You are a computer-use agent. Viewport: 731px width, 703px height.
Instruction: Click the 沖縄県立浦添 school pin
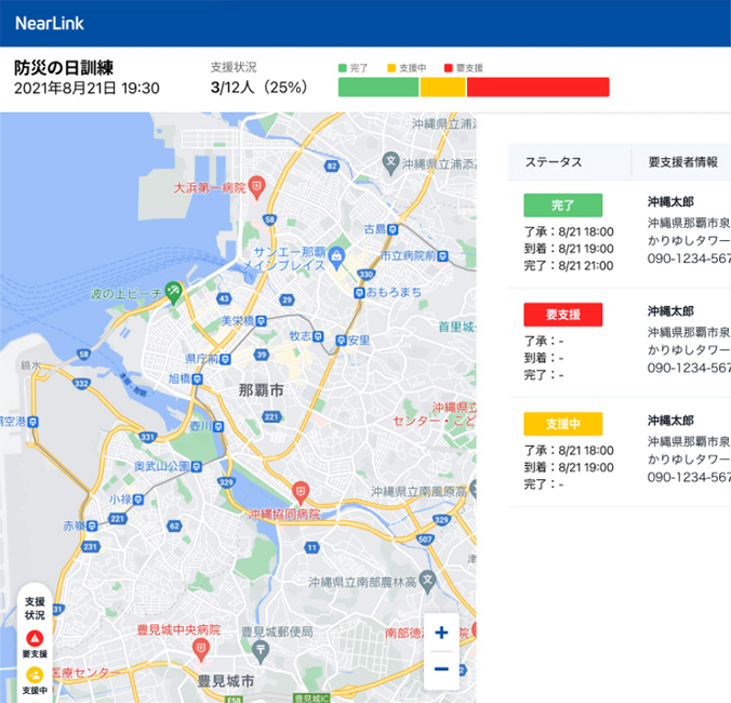click(x=390, y=163)
